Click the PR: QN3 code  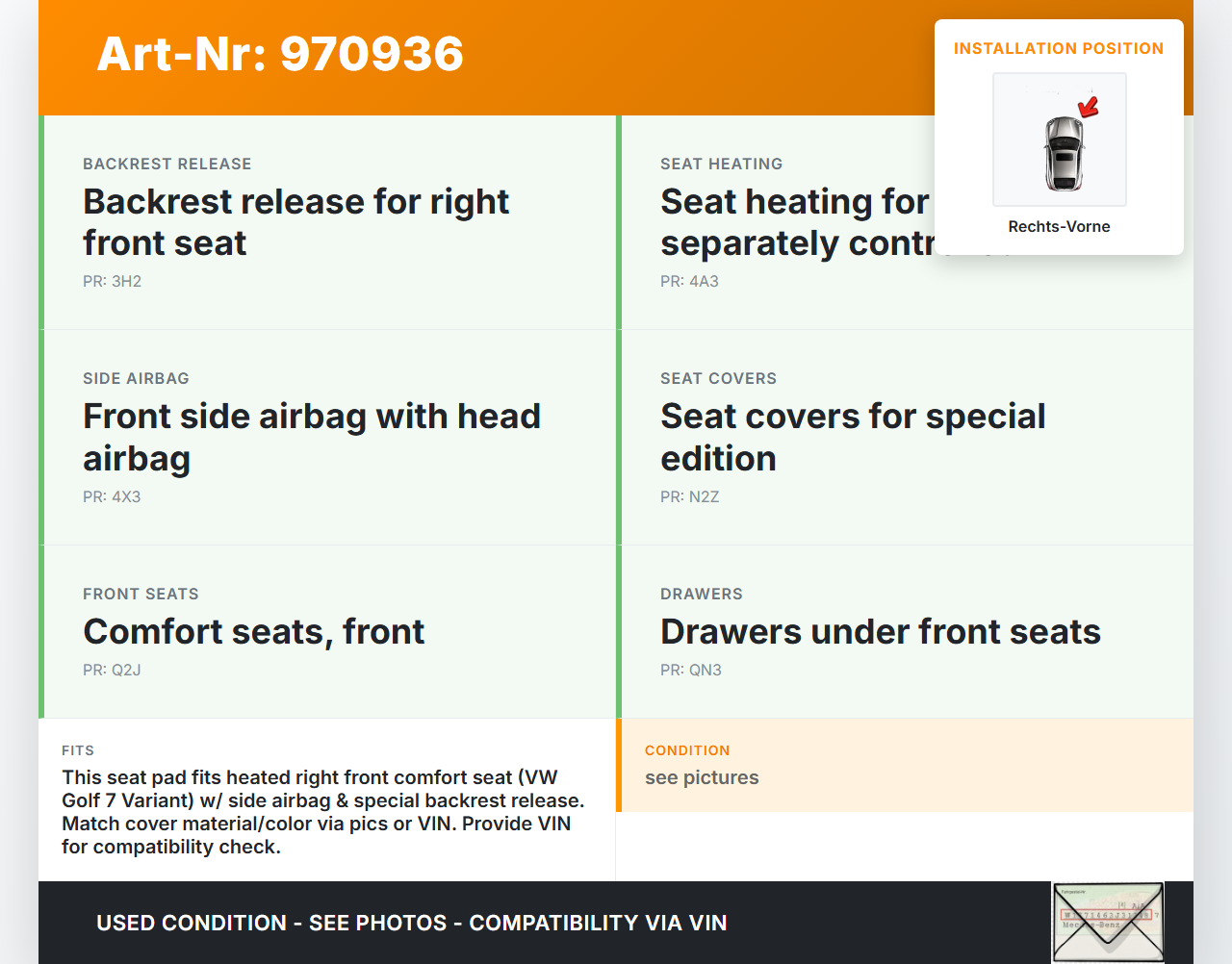pos(690,670)
